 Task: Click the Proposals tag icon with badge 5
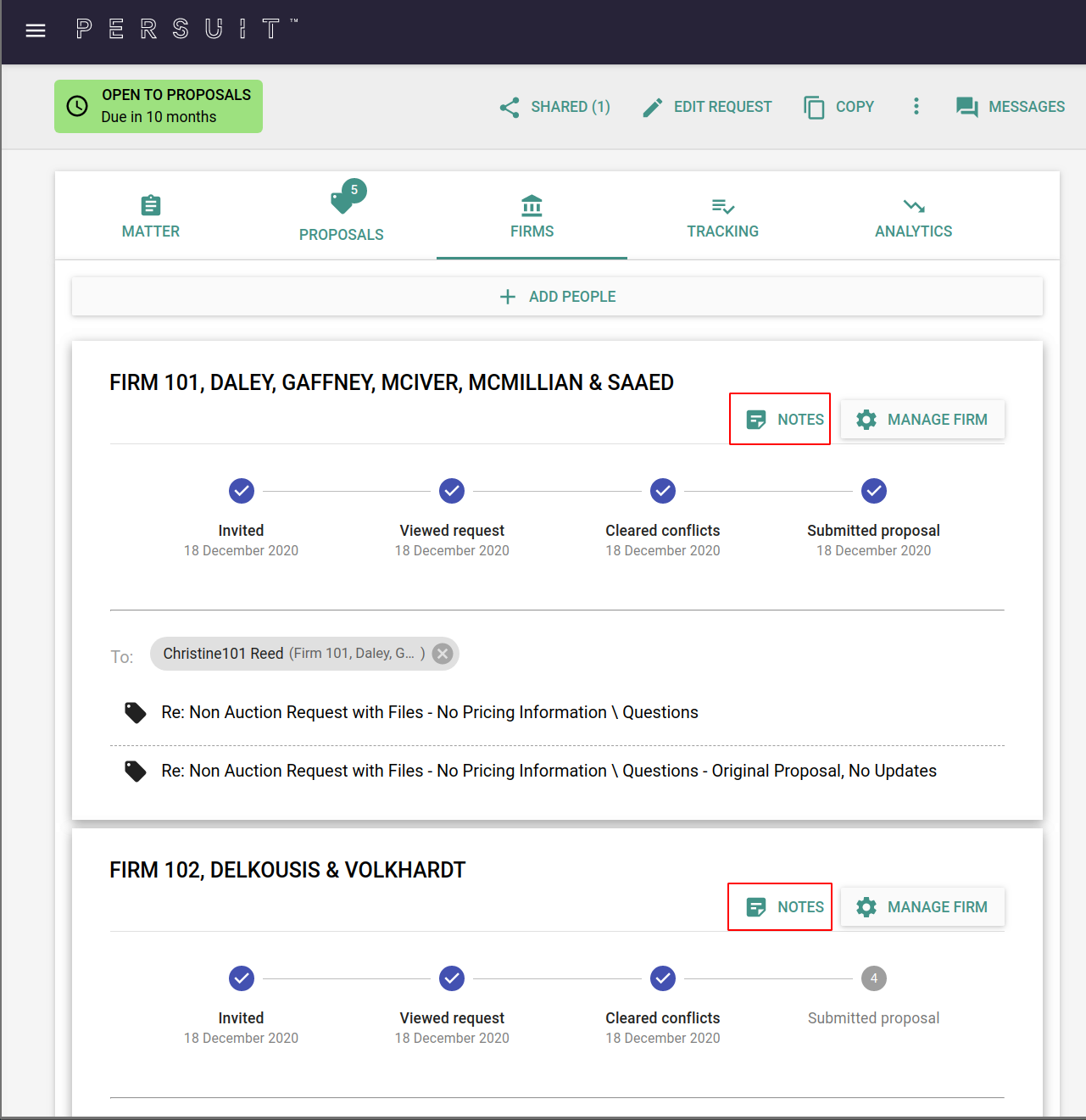(347, 197)
